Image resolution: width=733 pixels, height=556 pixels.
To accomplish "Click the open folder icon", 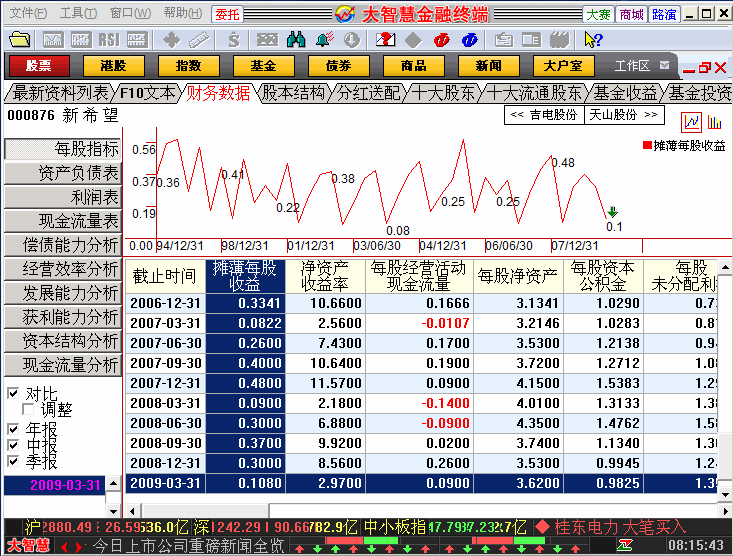I will point(19,40).
